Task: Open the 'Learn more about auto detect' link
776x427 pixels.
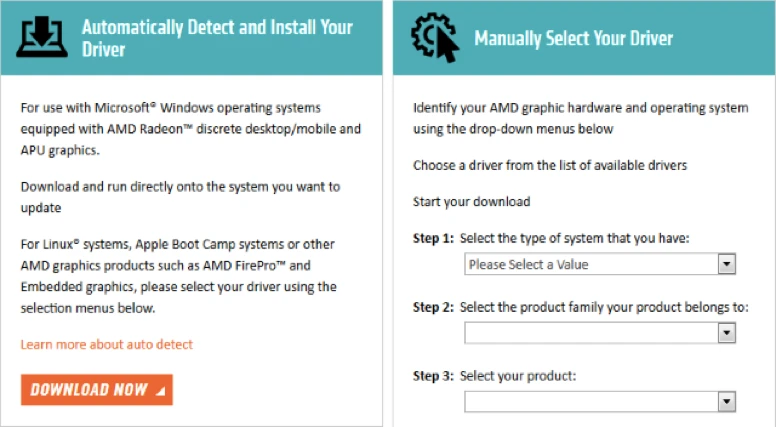Action: pos(107,344)
